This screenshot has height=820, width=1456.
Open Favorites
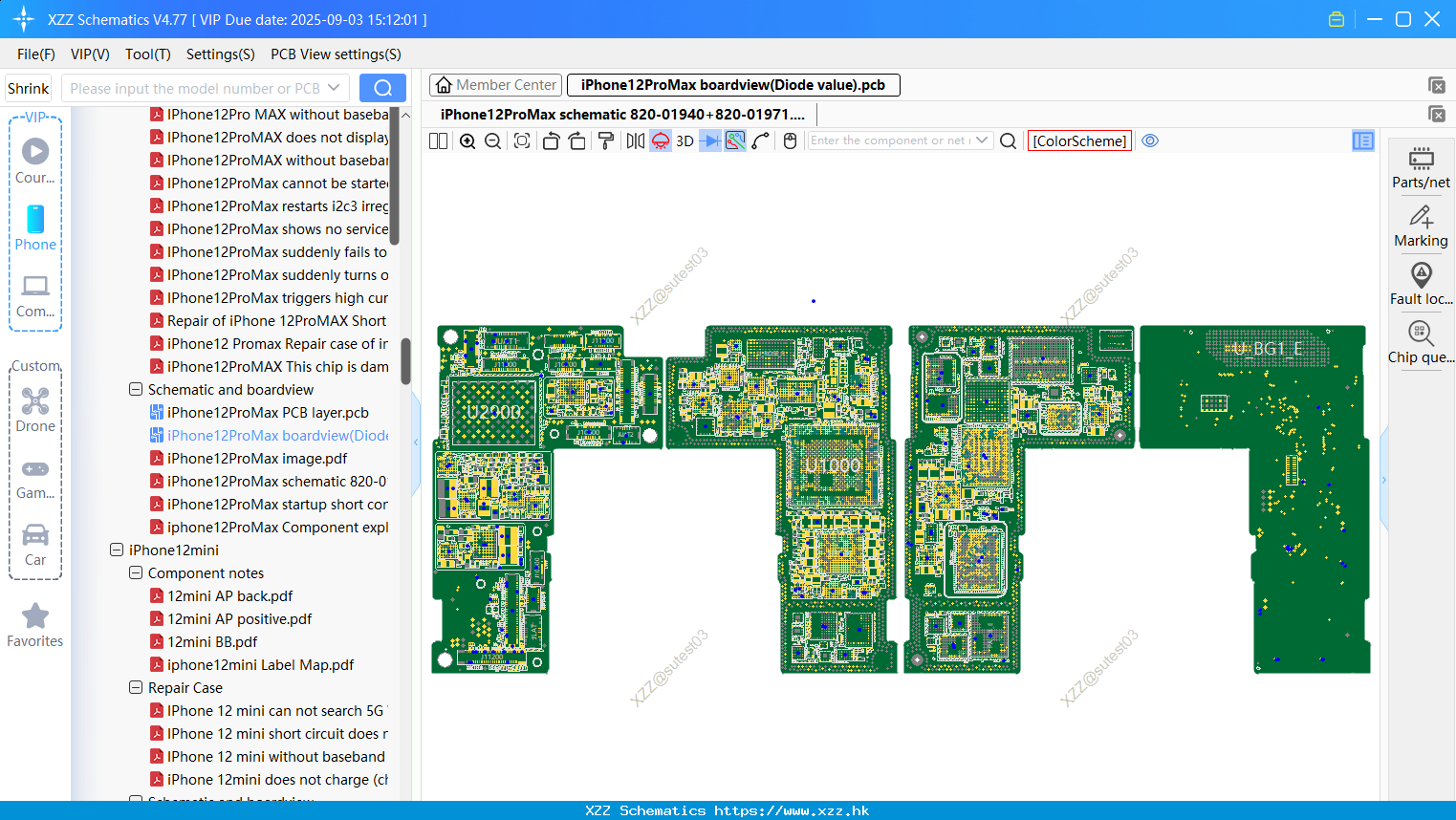35,626
